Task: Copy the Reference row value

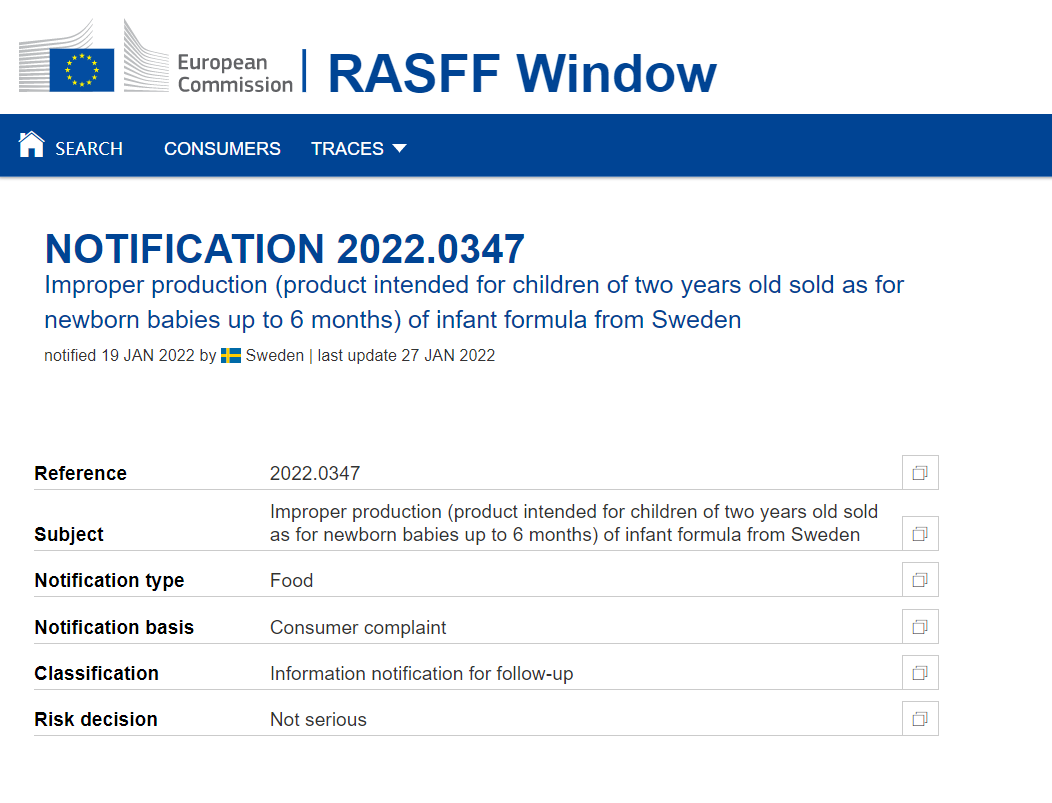Action: [x=920, y=473]
